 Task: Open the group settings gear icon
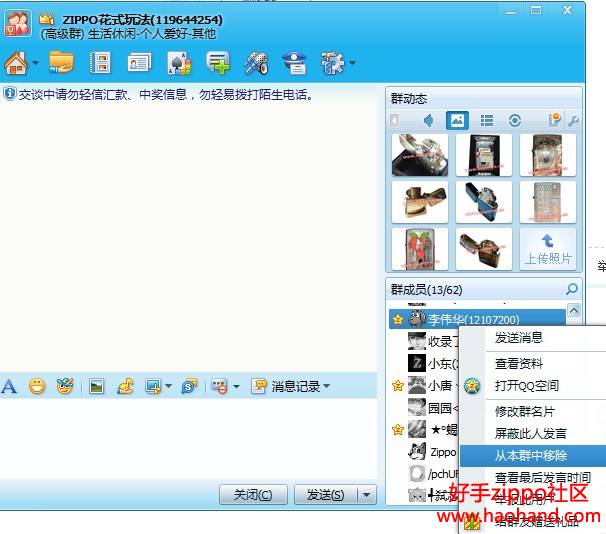point(332,63)
